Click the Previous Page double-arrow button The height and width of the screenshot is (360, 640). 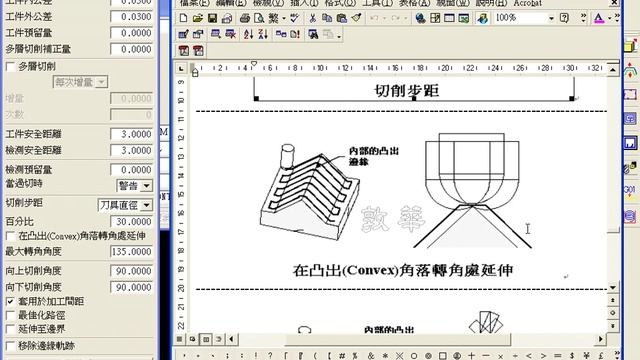tap(613, 300)
